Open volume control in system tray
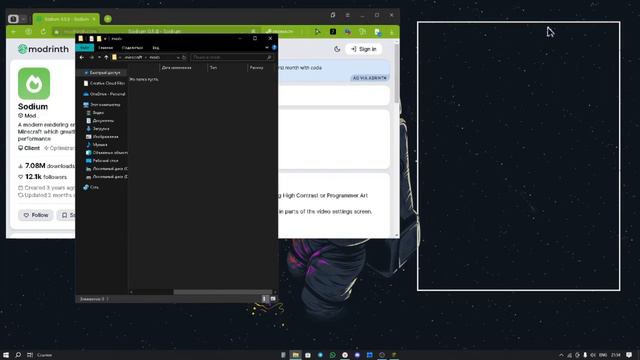Viewport: 640px width, 360px height. pyautogui.click(x=593, y=355)
